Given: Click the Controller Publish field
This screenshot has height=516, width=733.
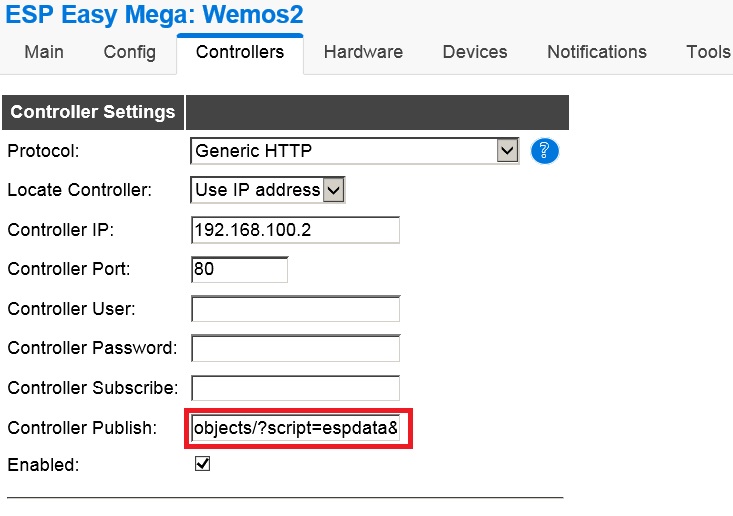Looking at the screenshot, I should [297, 429].
